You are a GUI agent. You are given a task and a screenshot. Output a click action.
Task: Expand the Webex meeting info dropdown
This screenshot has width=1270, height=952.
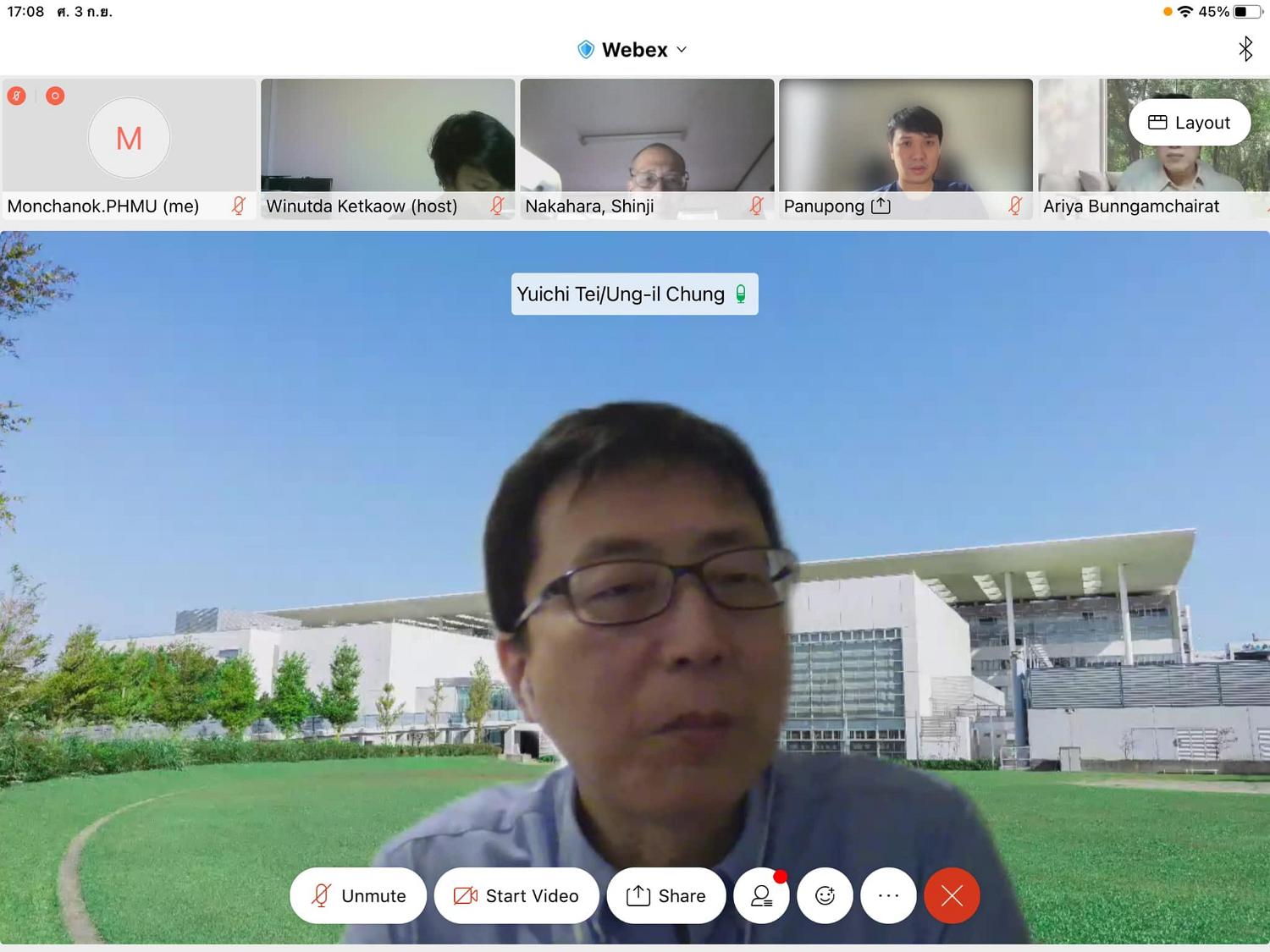[x=682, y=50]
